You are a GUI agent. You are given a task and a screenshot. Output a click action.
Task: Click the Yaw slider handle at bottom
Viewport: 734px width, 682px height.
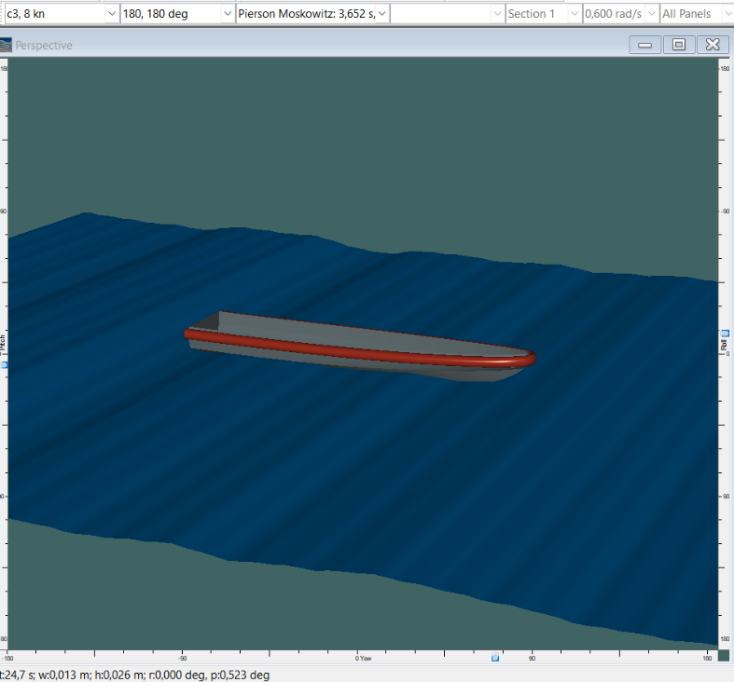point(495,658)
